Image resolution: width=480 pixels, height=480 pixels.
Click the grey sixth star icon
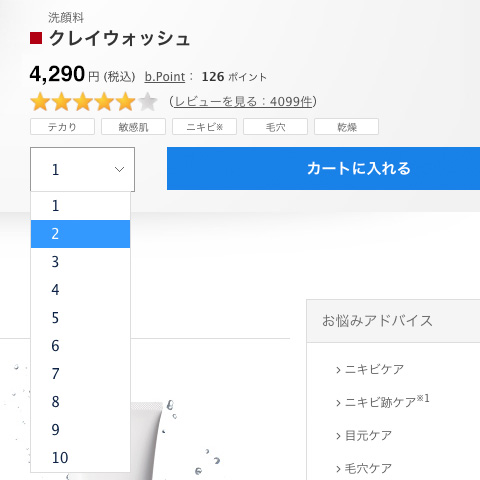click(147, 102)
